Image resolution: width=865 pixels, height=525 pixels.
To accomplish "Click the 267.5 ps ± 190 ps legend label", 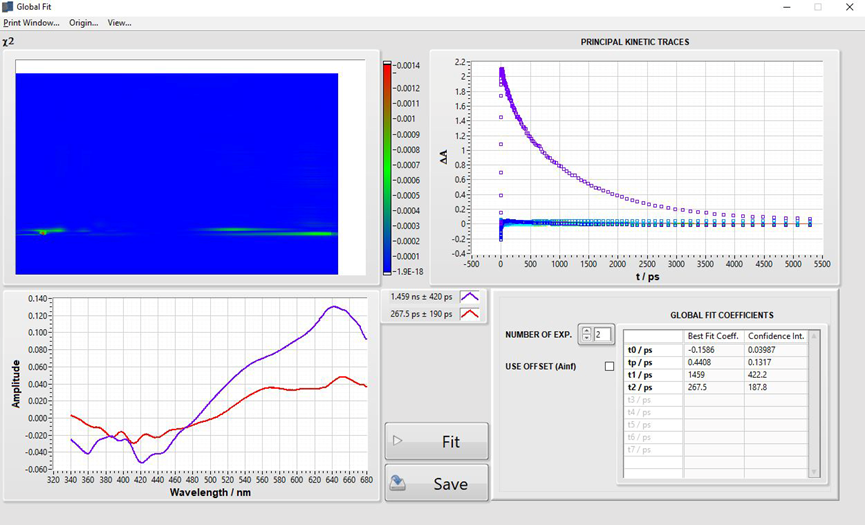I will [x=421, y=314].
